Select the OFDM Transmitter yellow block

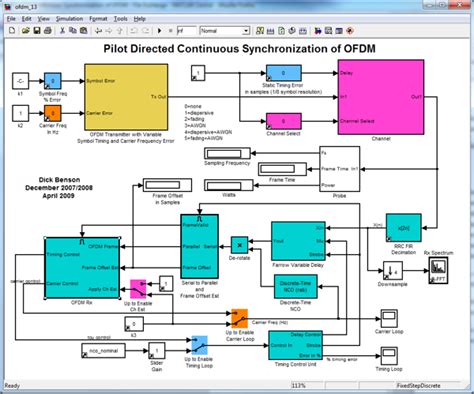pos(126,97)
